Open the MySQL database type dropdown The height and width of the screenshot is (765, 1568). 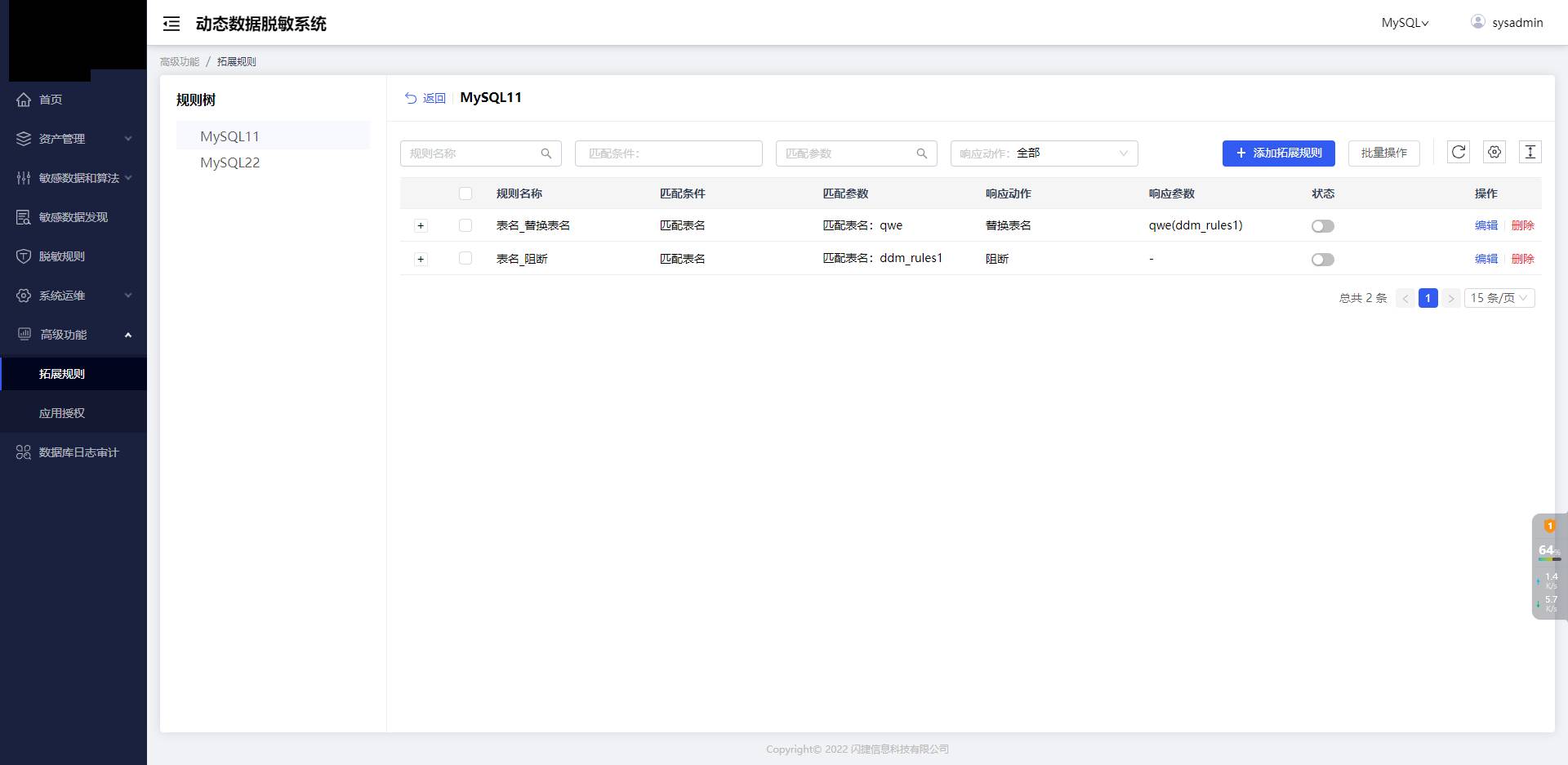[x=1405, y=23]
